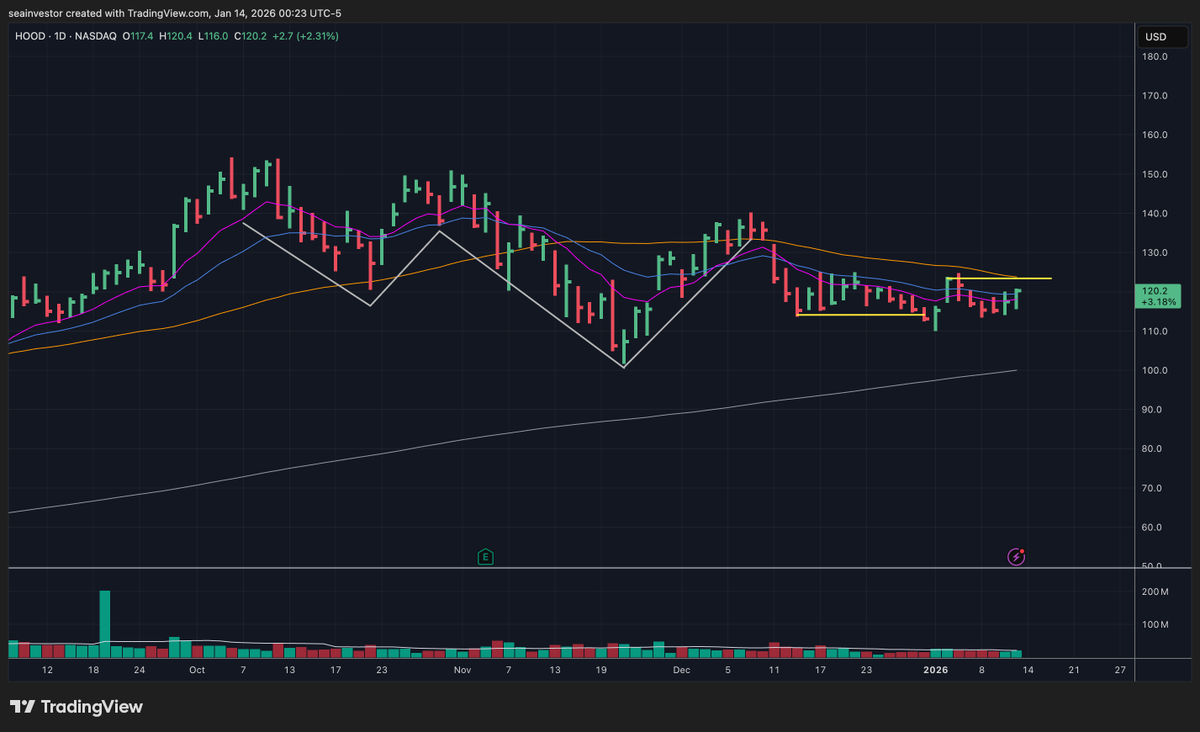Screen dimensions: 1200x732
Task: Click the 24 date axis label
Action: click(x=139, y=670)
